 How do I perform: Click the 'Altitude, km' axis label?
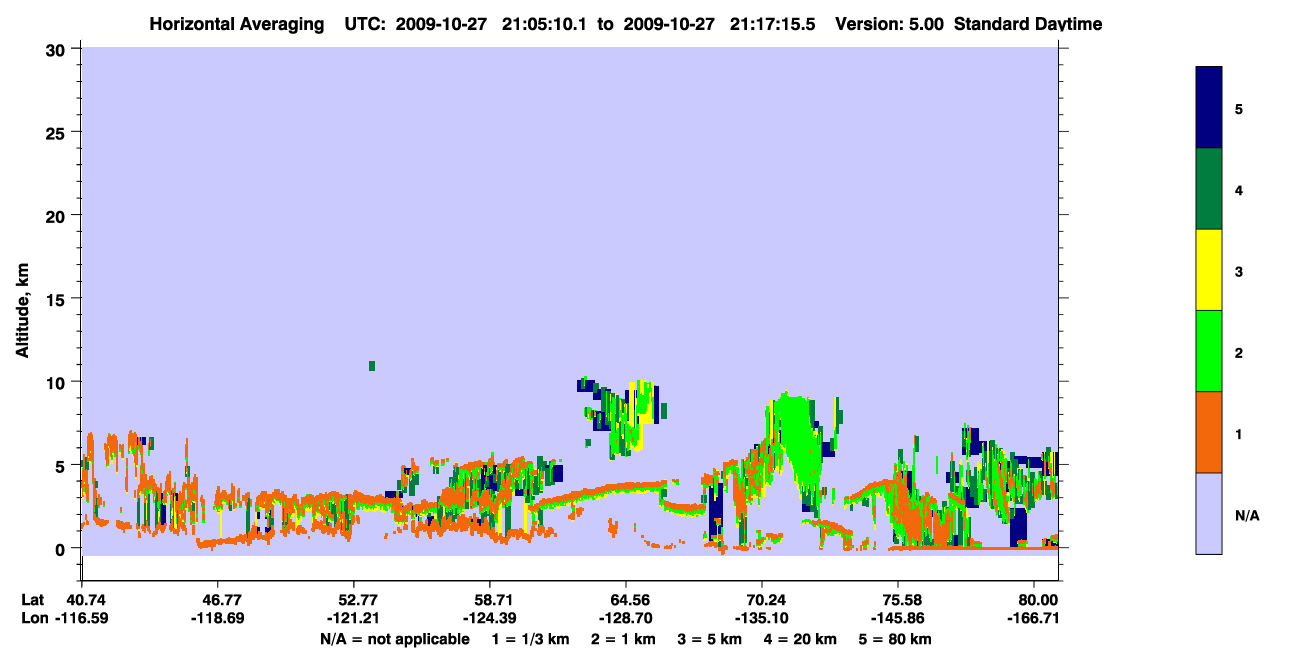pos(21,311)
